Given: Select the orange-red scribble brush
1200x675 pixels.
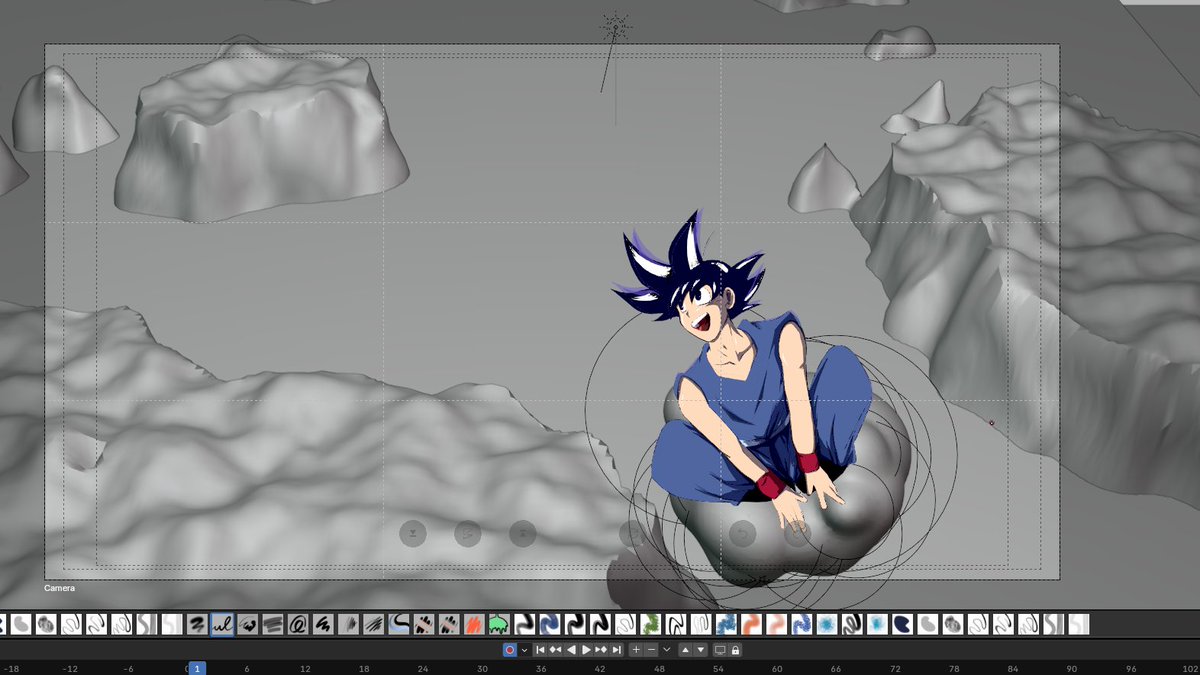Looking at the screenshot, I should click(x=474, y=625).
